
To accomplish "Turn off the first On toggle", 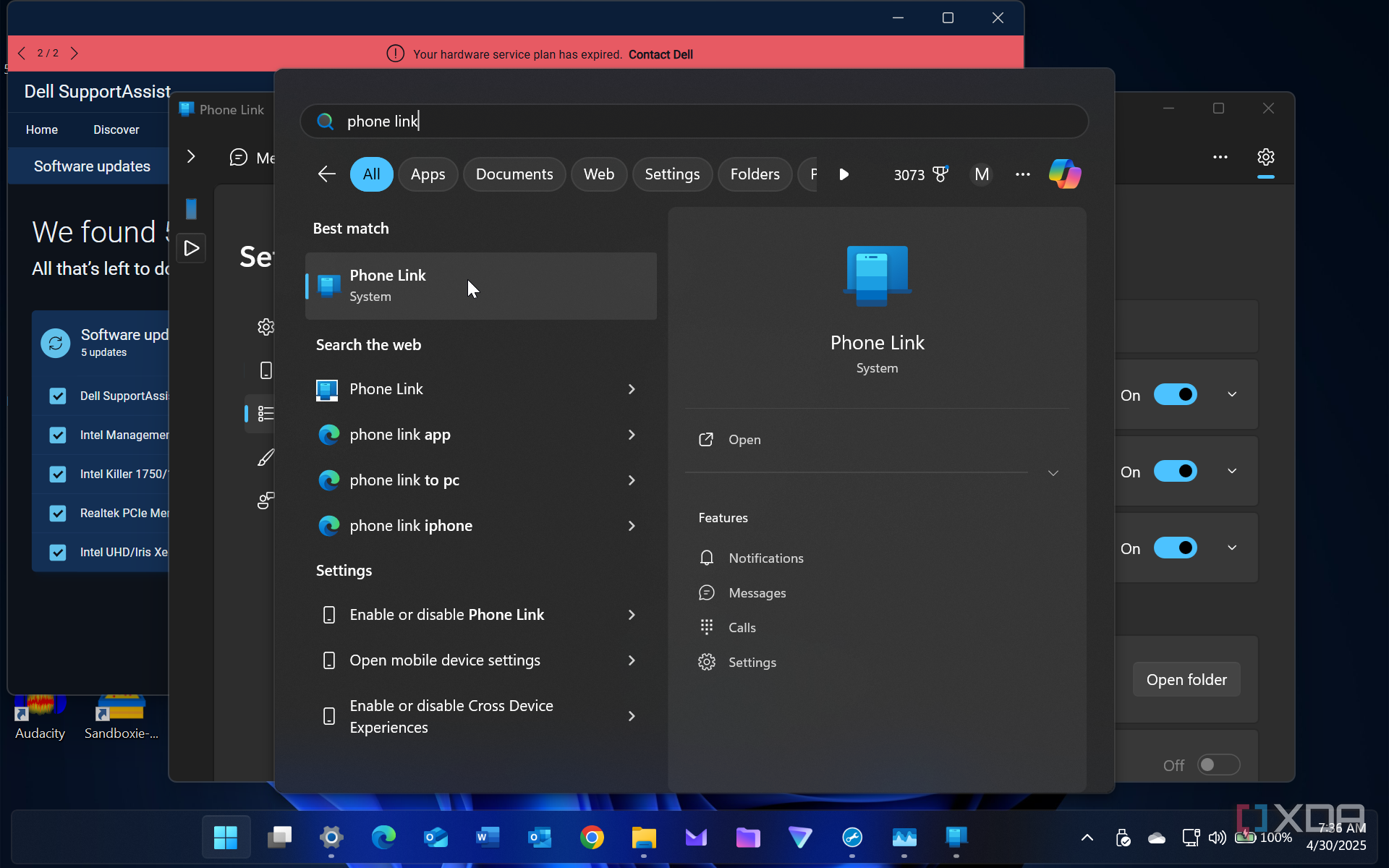I will pyautogui.click(x=1174, y=394).
